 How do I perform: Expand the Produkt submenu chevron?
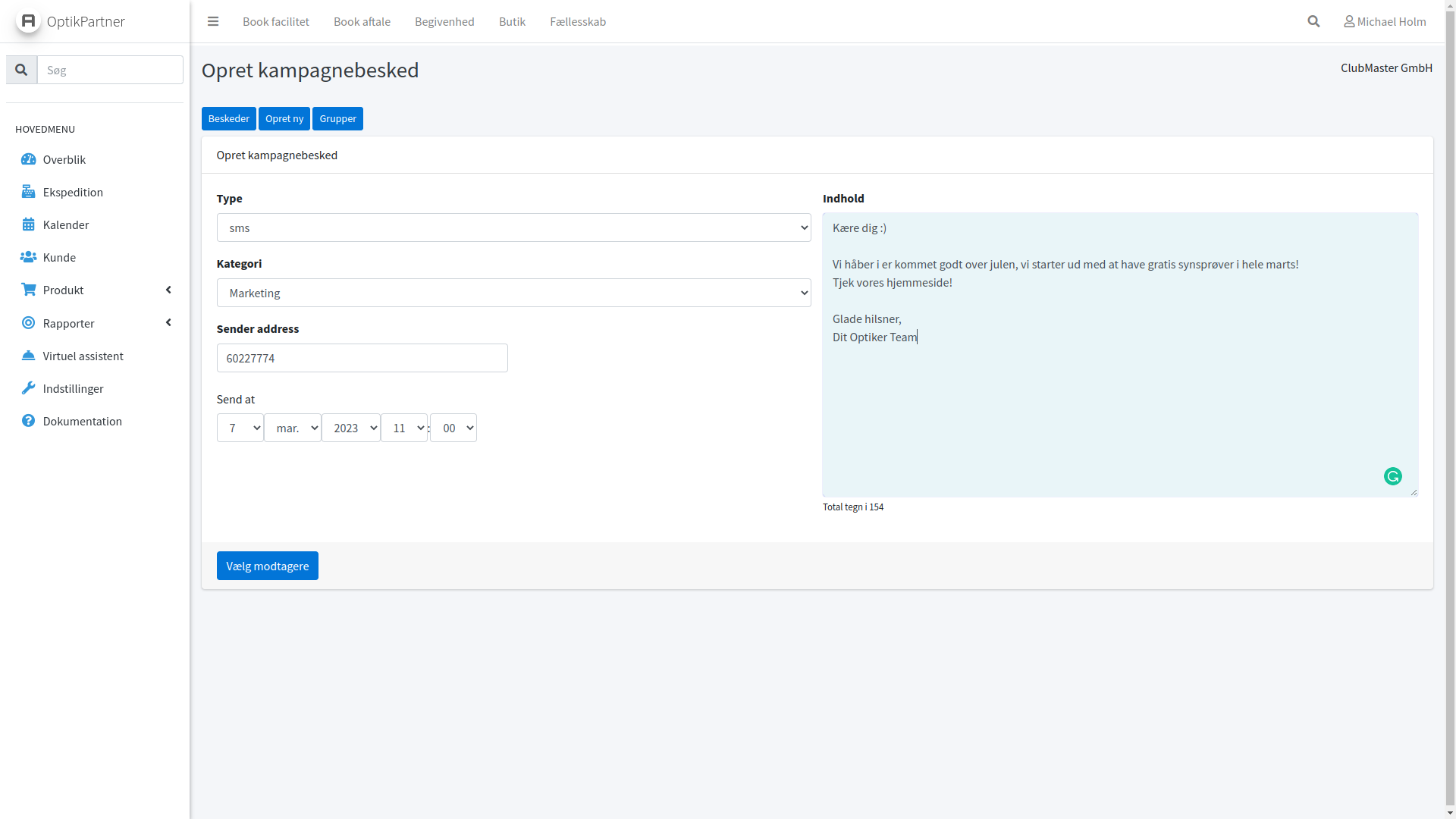tap(168, 290)
